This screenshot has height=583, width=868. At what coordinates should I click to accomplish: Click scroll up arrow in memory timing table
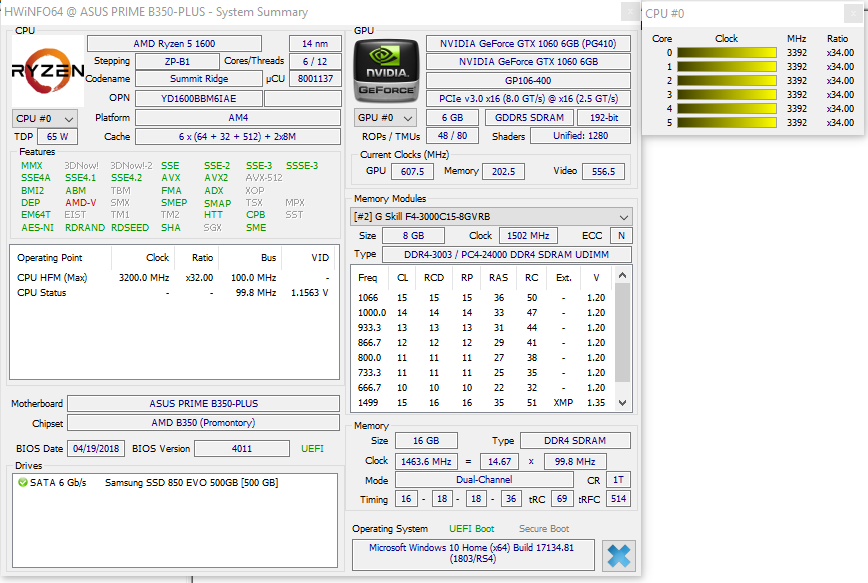[622, 275]
